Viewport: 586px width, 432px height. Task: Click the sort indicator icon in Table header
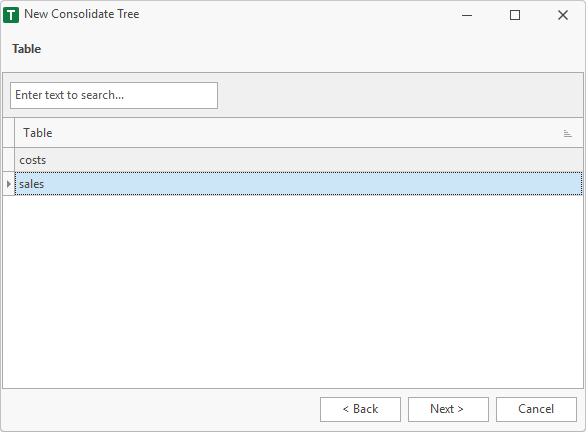pos(567,133)
